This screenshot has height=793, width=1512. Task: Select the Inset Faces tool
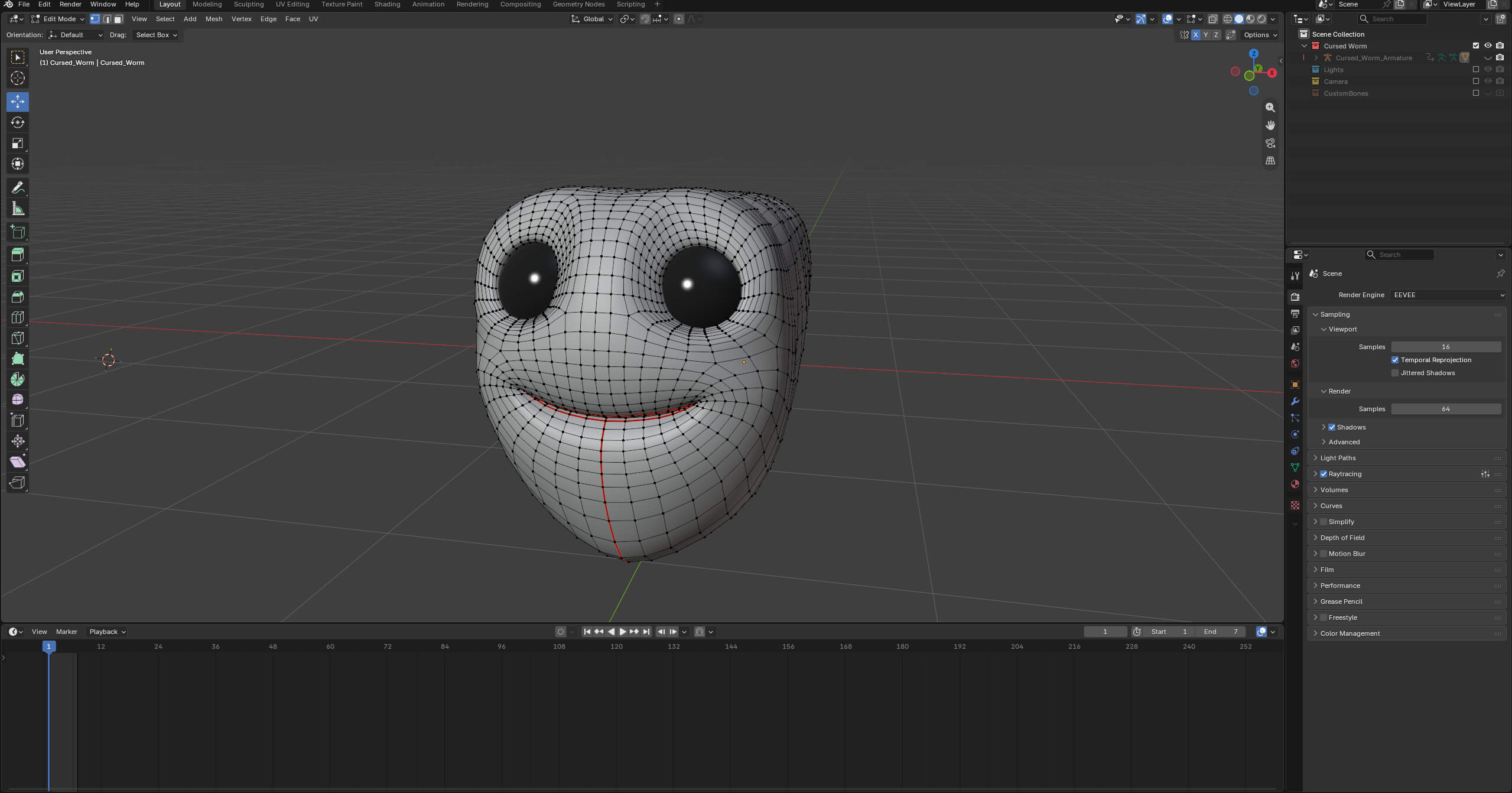click(18, 276)
